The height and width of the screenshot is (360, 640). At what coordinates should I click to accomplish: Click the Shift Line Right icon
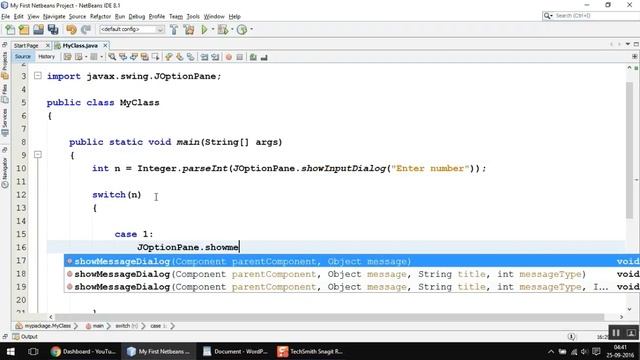click(x=215, y=57)
